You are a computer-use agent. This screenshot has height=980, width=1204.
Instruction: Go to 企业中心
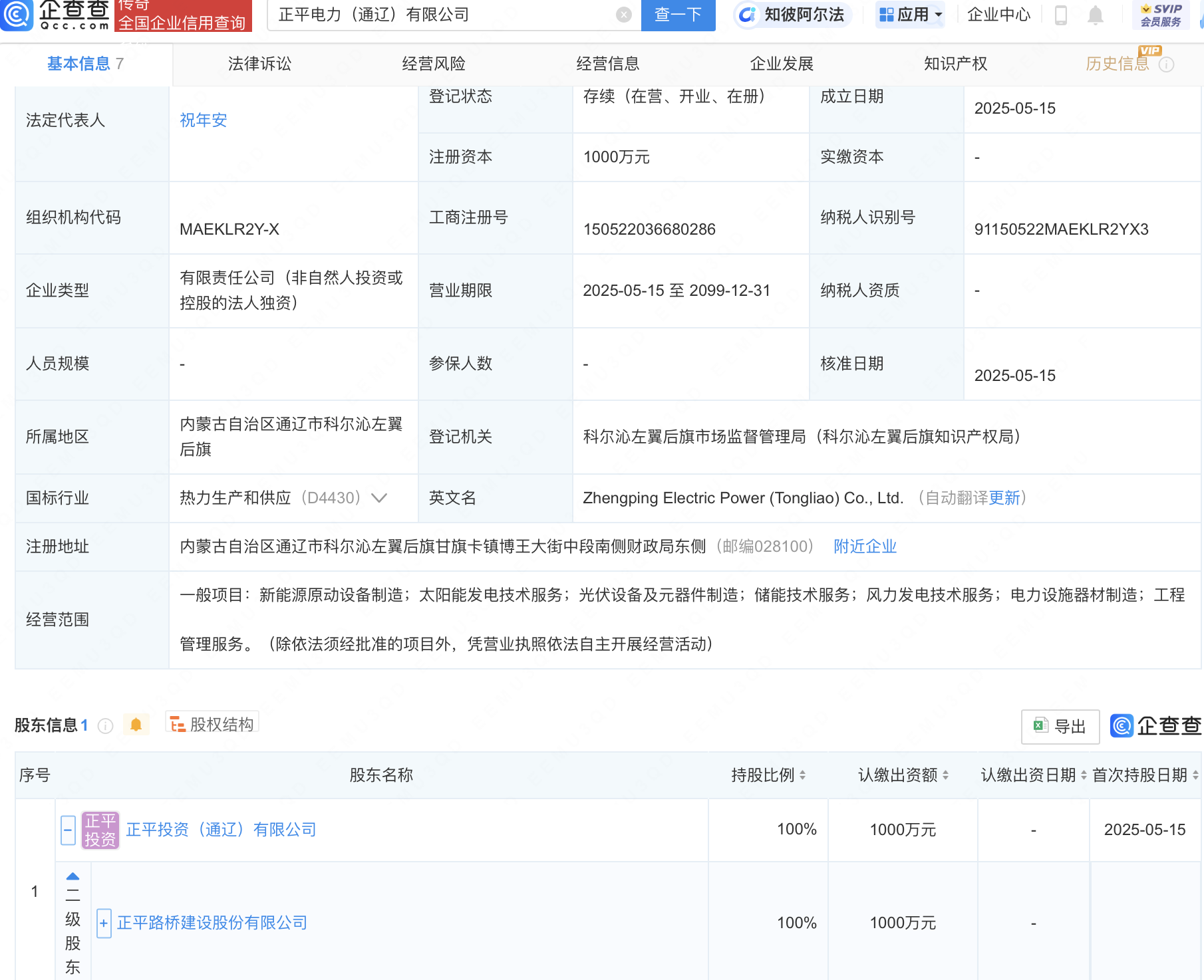998,15
